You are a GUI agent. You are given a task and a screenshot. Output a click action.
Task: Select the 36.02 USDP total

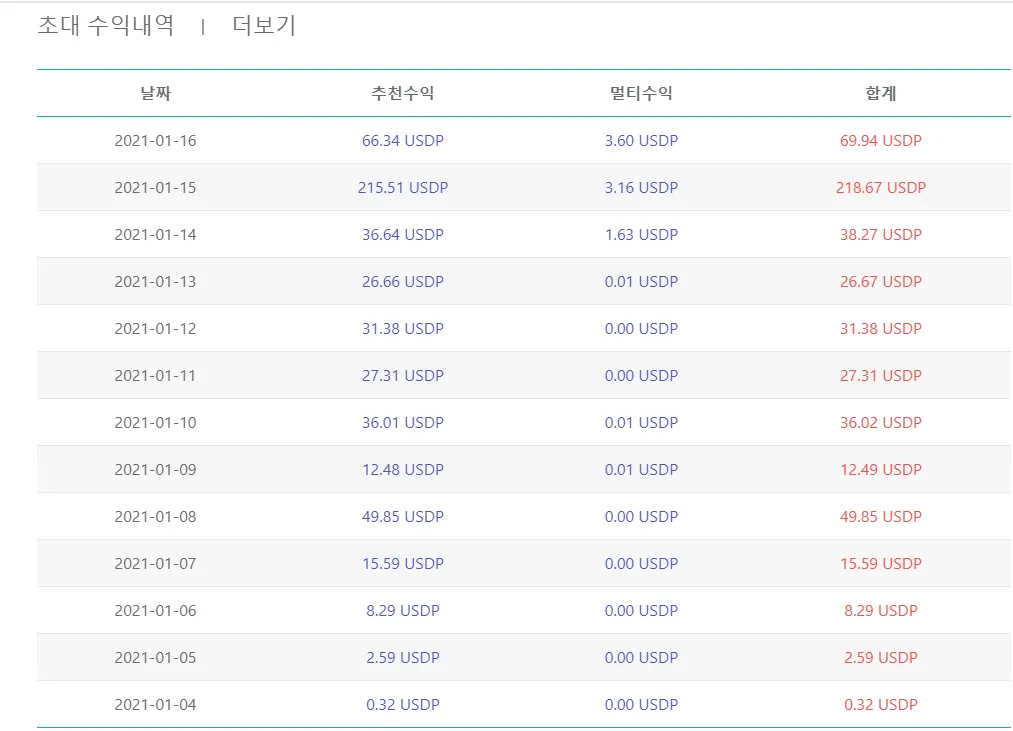[x=881, y=423]
